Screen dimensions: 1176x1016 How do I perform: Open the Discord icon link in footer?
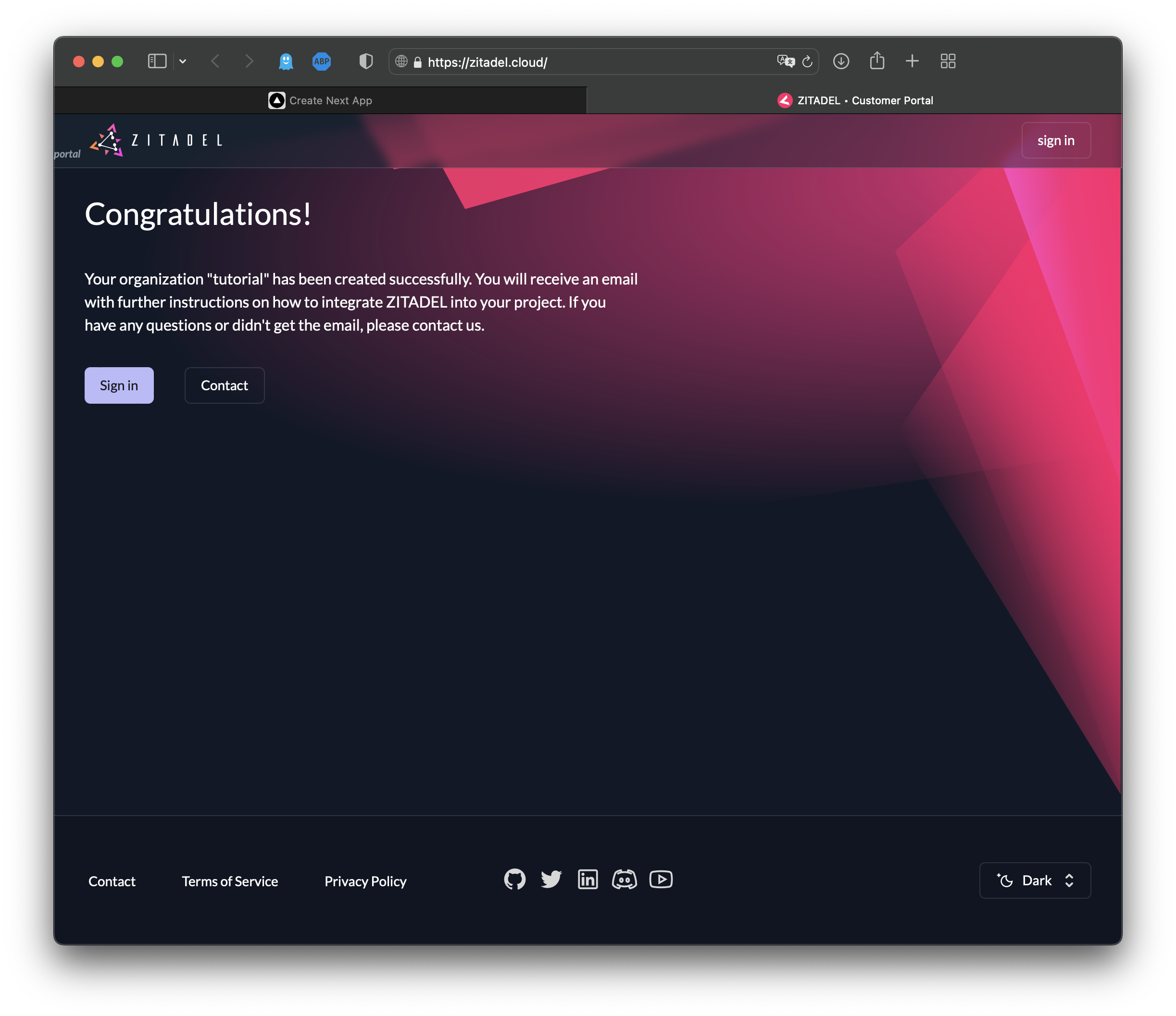coord(625,880)
